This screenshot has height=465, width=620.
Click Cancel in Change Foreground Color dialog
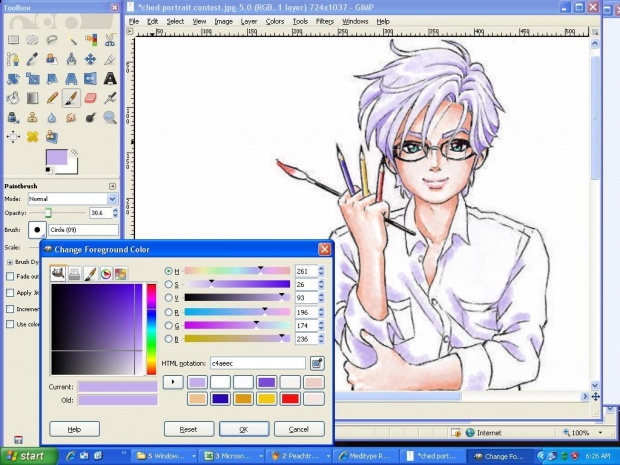[299, 429]
